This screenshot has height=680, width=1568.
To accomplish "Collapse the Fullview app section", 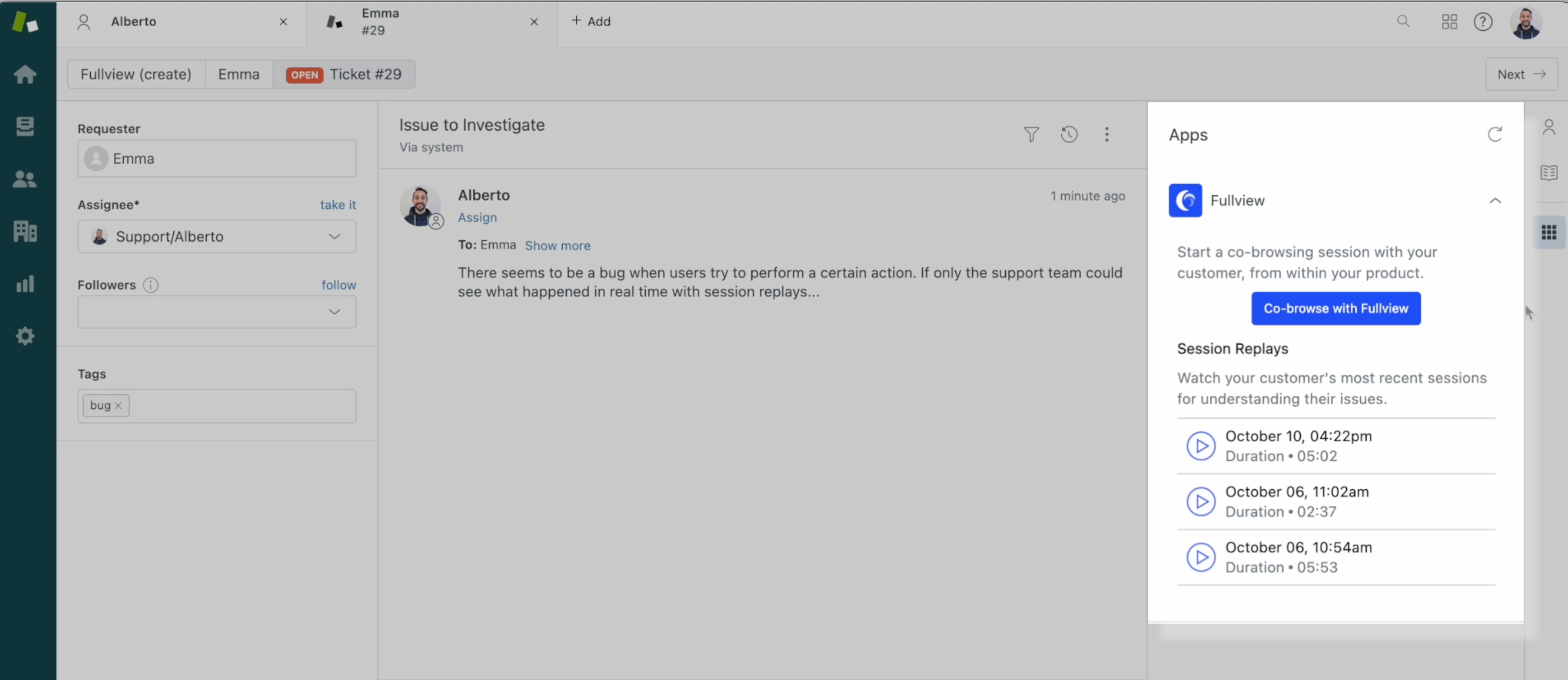I will click(1495, 200).
